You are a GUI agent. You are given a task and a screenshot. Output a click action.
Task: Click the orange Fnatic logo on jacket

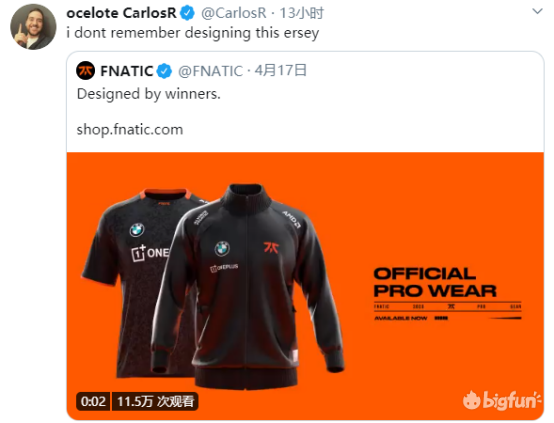(x=271, y=247)
